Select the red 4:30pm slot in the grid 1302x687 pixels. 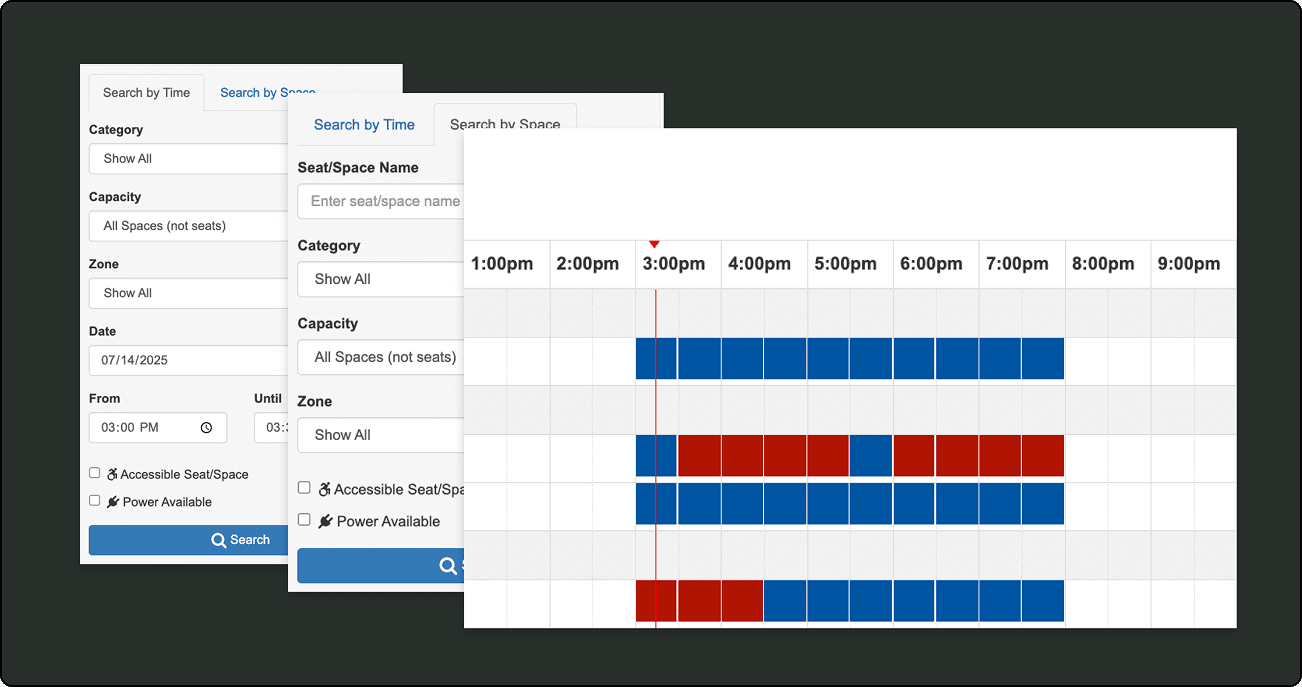[785, 455]
